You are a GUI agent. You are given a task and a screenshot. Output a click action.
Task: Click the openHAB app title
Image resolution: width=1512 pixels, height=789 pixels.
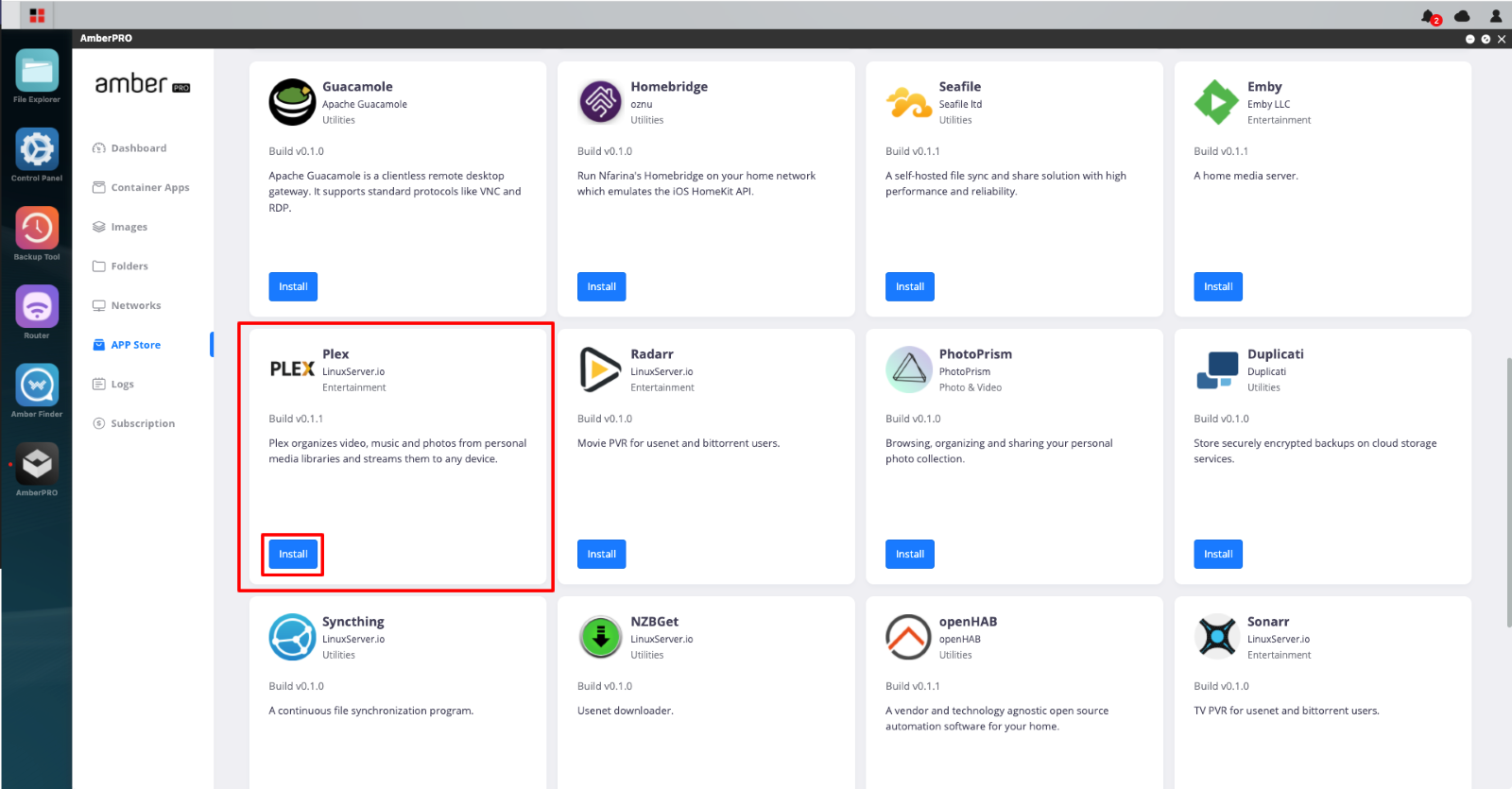pos(968,622)
